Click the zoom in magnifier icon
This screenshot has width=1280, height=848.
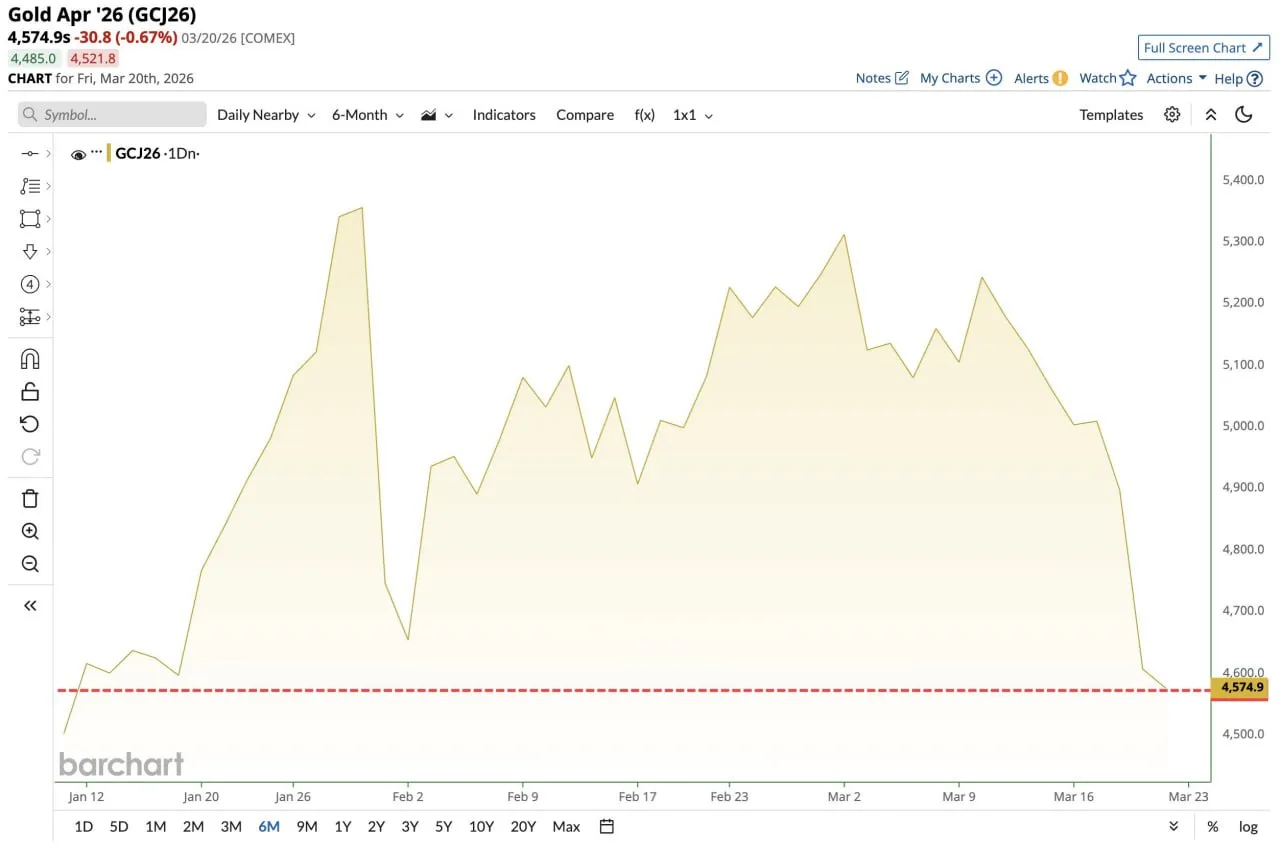pyautogui.click(x=30, y=531)
